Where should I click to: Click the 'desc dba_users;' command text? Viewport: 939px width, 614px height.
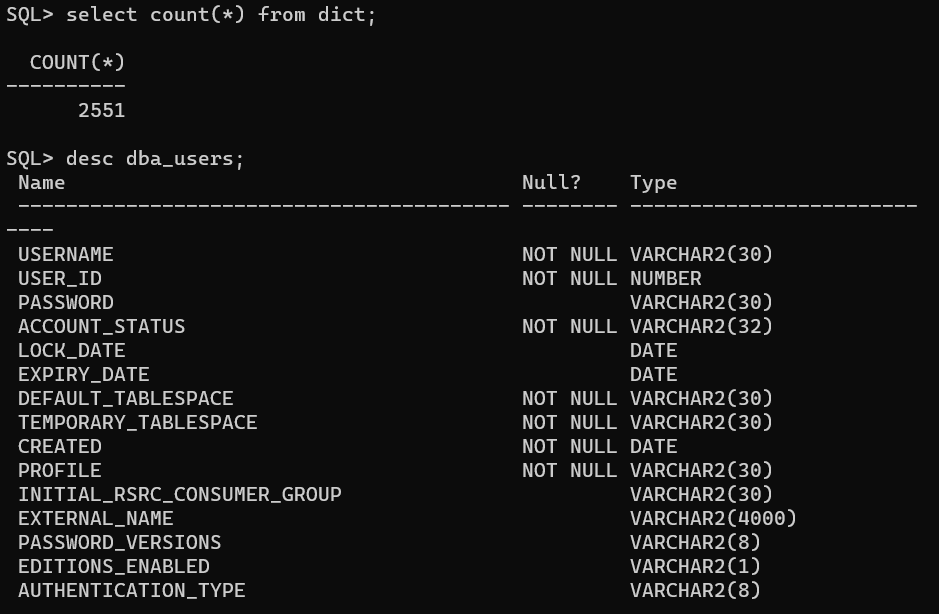click(155, 159)
